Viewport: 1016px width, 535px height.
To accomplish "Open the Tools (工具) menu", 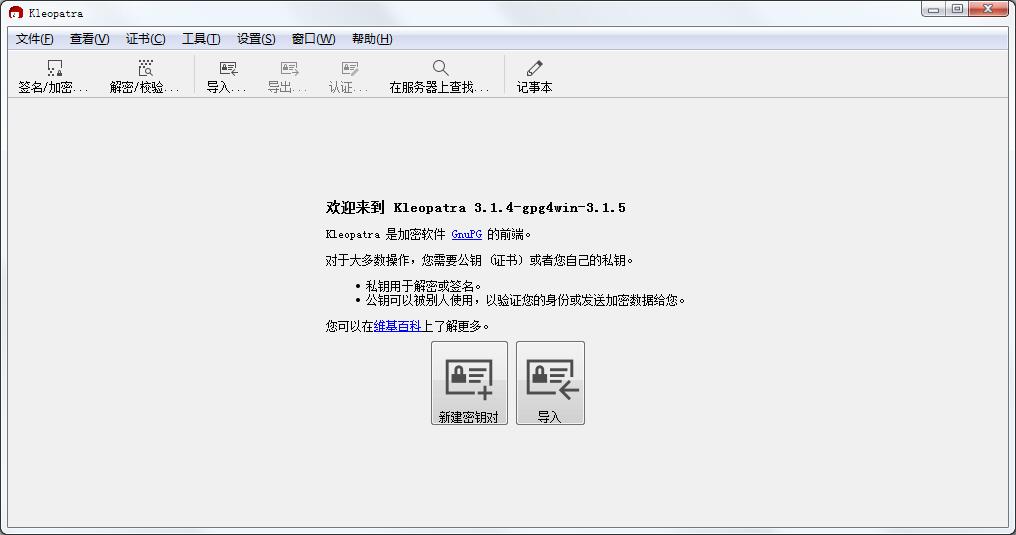I will [x=201, y=39].
